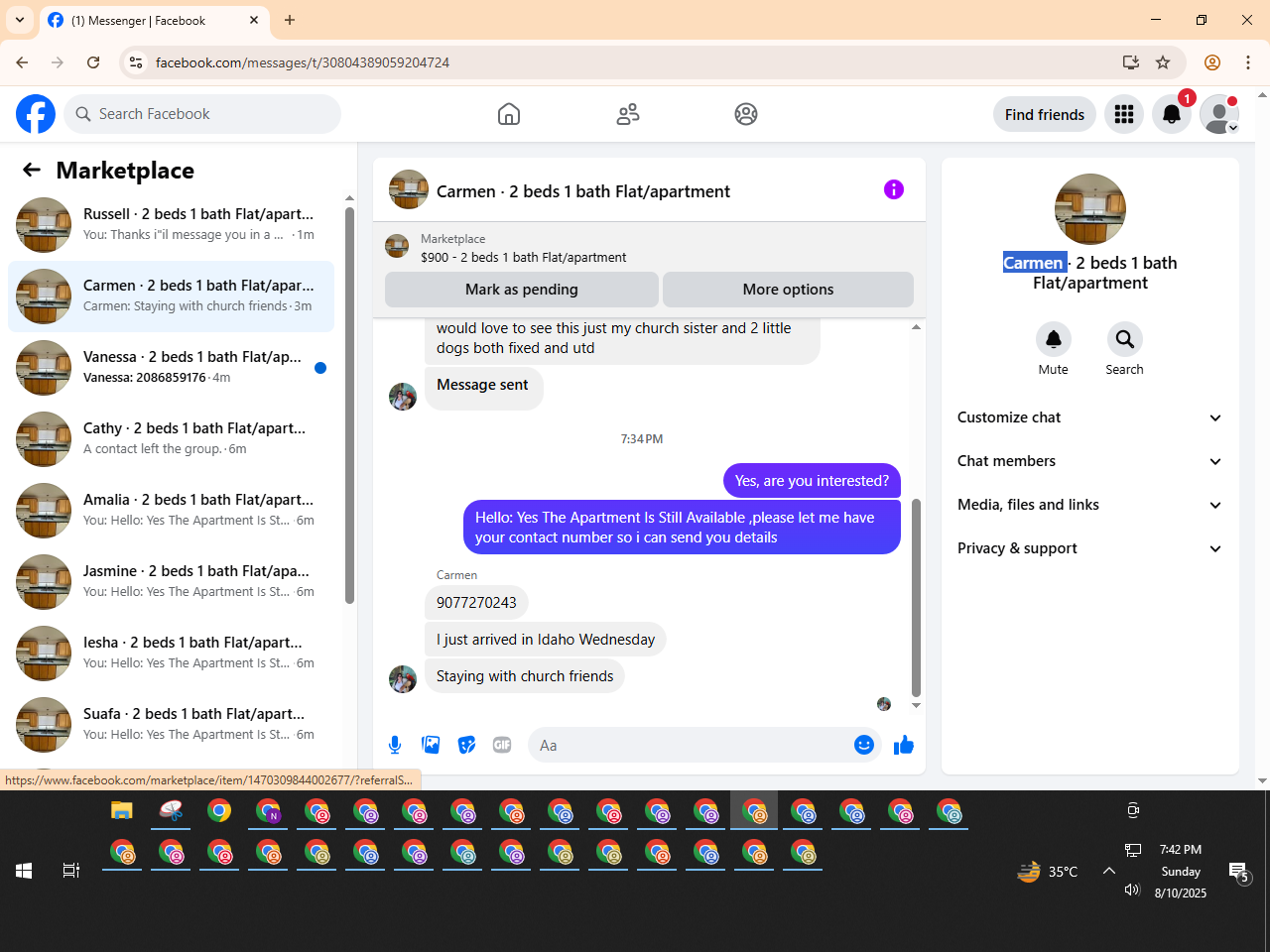Search in conversation magnifier icon
1270x952 pixels.
tap(1125, 339)
